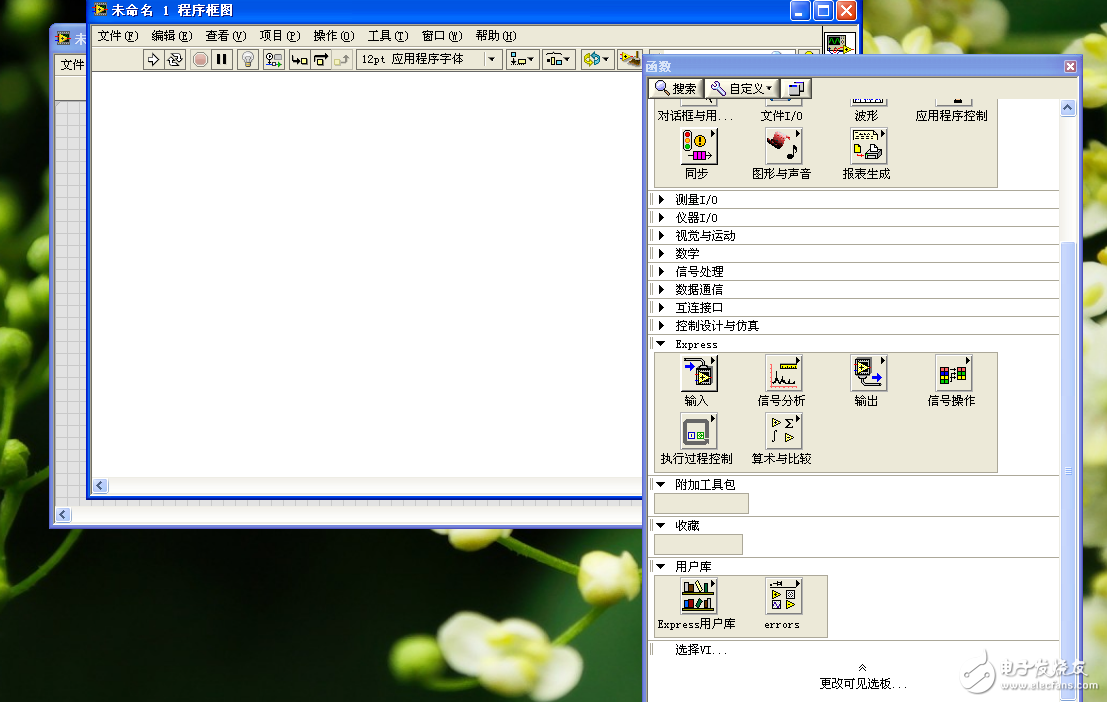Screen dimensions: 1107x702
Task: Toggle Retain Wire Values in the toolbar
Action: click(274, 59)
